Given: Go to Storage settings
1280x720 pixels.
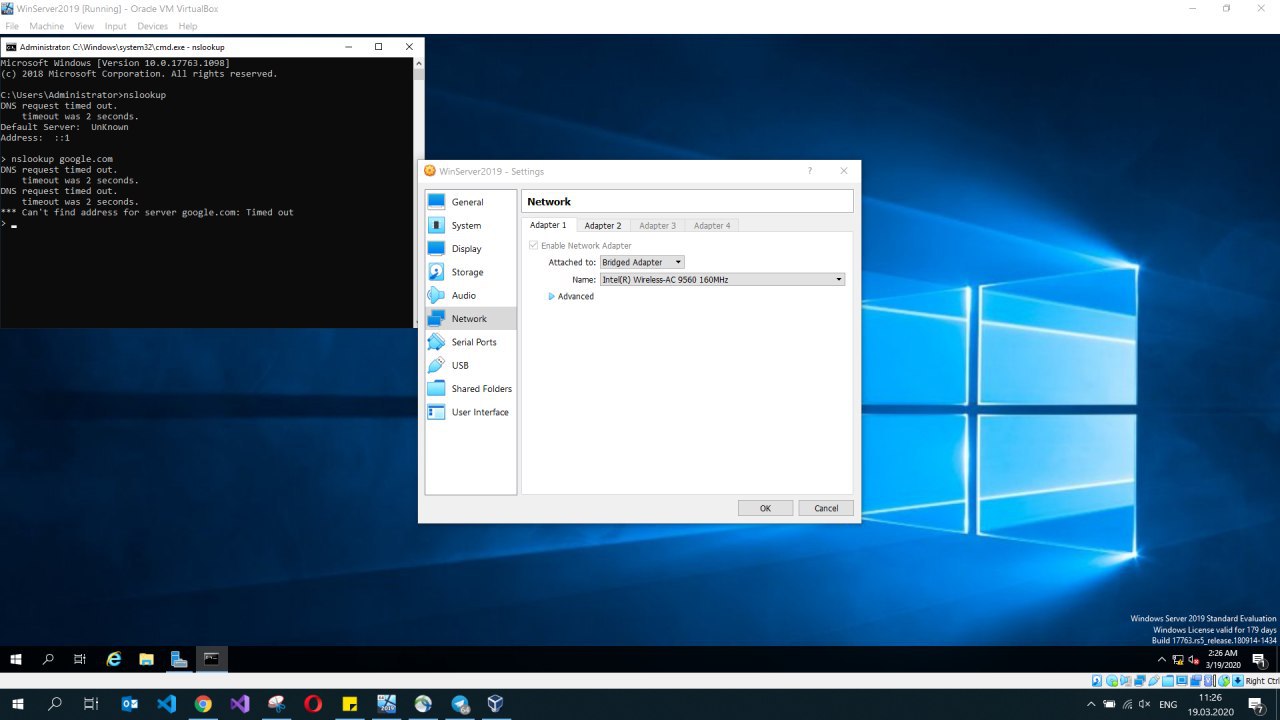Looking at the screenshot, I should coord(470,272).
